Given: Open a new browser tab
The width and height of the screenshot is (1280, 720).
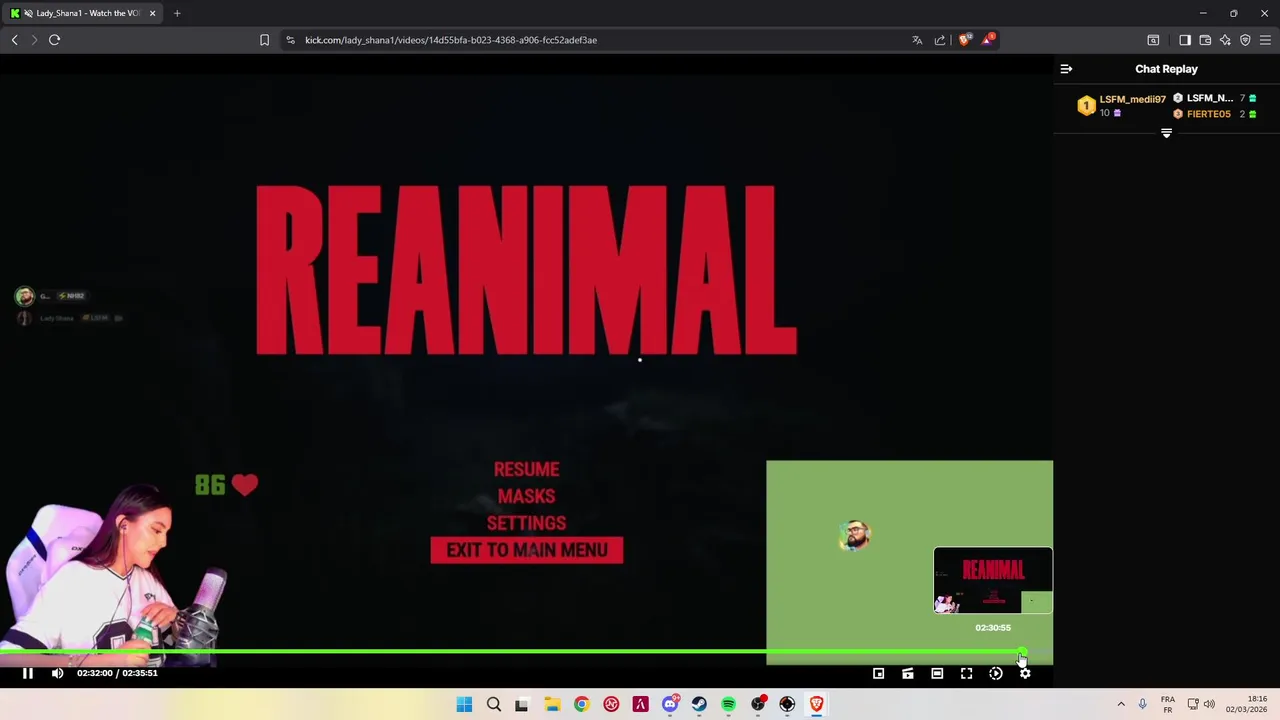Looking at the screenshot, I should coord(177,13).
